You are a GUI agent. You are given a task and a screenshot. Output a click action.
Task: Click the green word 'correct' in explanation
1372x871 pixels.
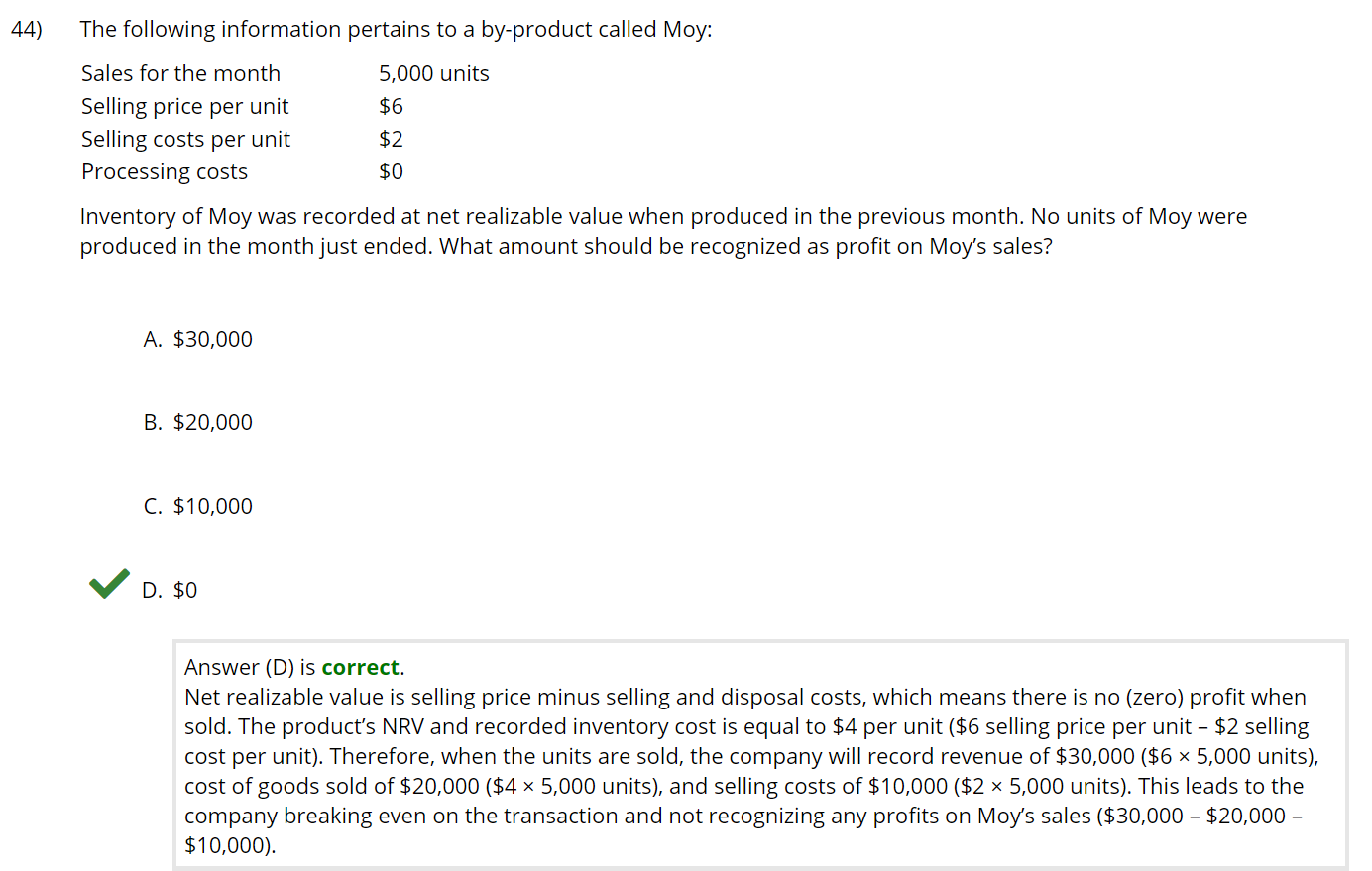pos(361,667)
